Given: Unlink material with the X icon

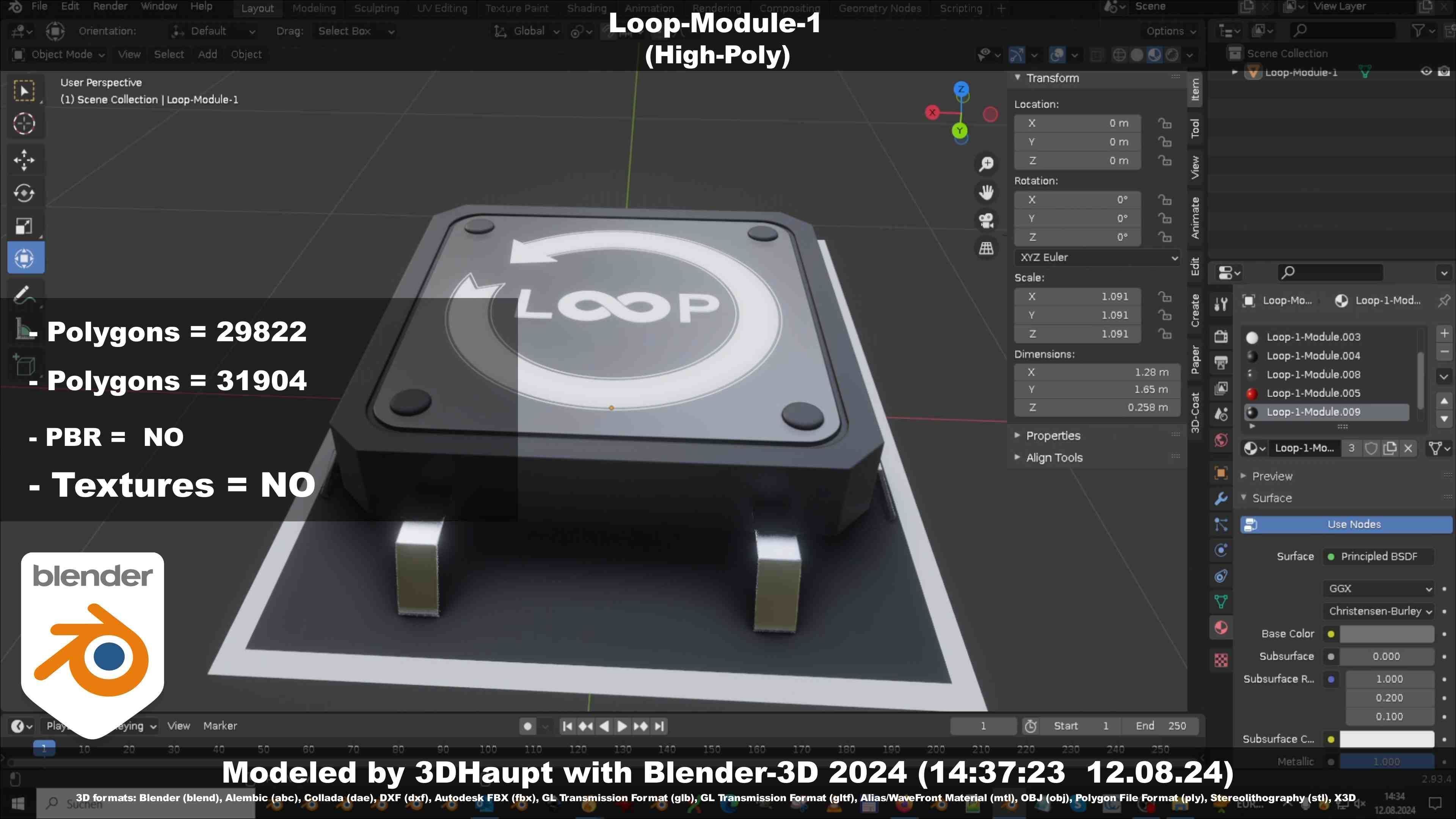Looking at the screenshot, I should (1408, 448).
